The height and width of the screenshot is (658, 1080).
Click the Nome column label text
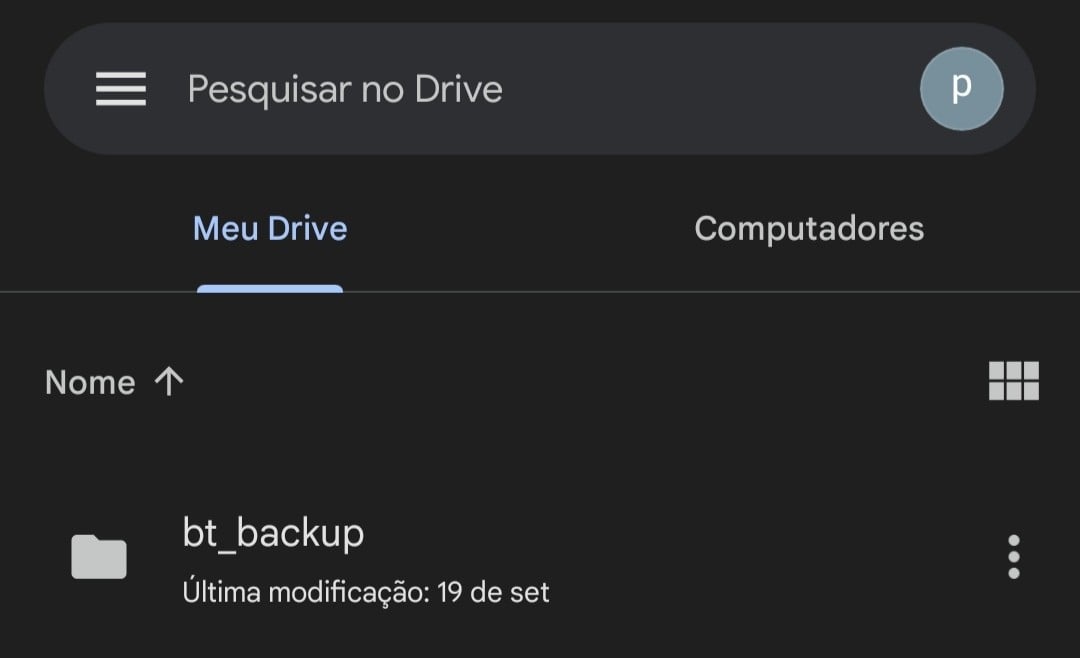click(90, 382)
